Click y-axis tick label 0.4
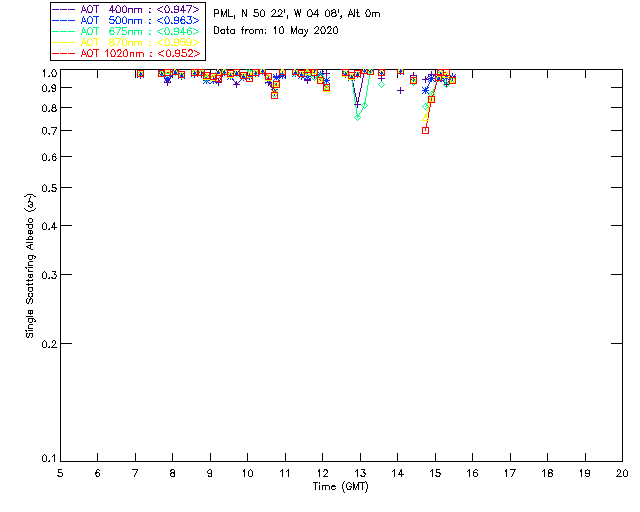Screen dimensions: 640x512 (49, 226)
